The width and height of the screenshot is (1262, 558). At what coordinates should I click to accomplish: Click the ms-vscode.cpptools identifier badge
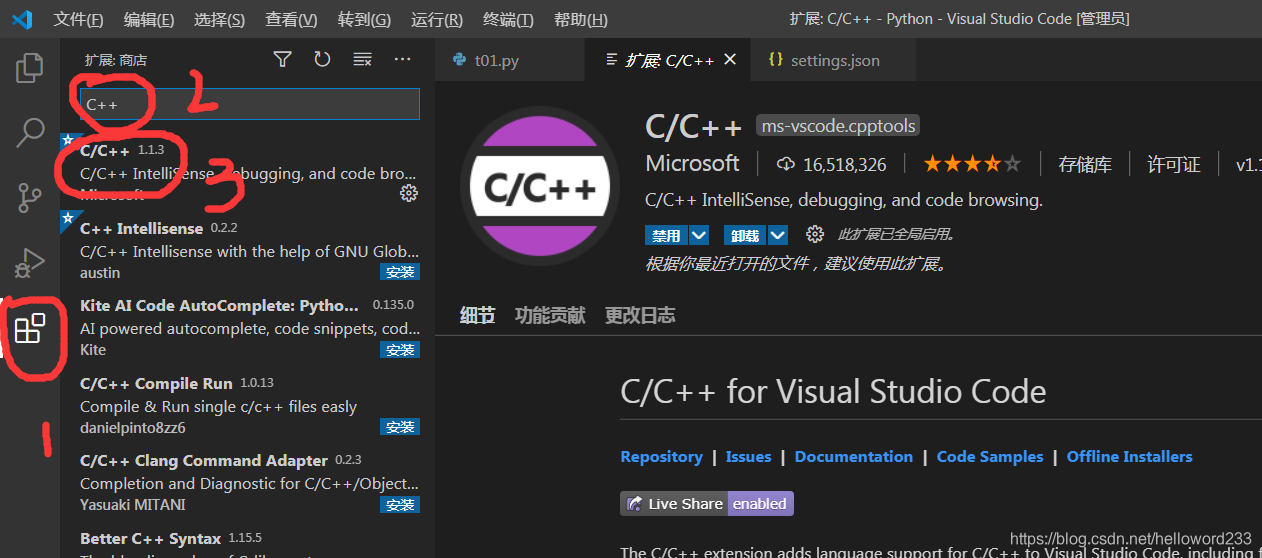point(837,127)
